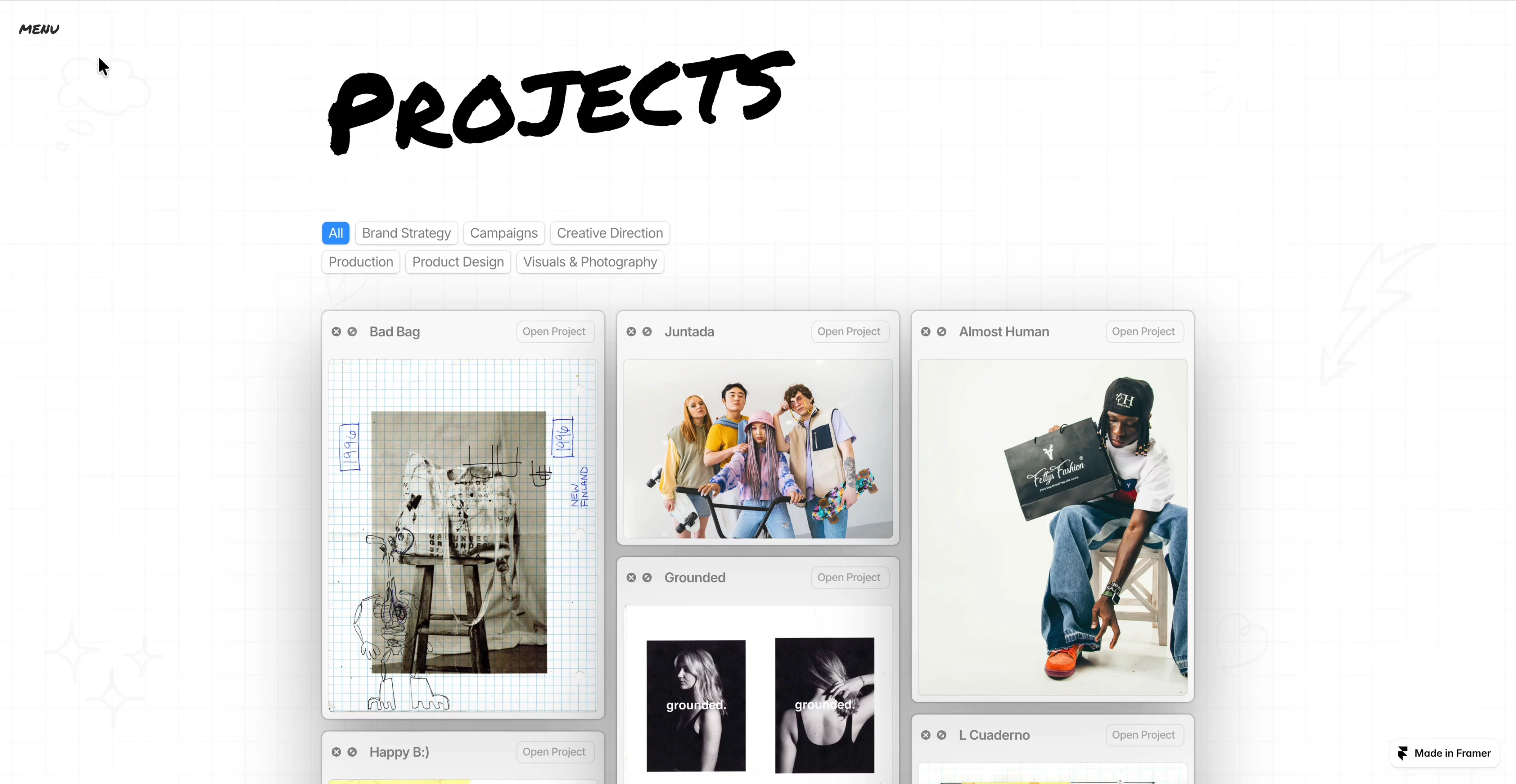Open the handwritten MENU
This screenshot has height=784, width=1516.
coord(39,29)
